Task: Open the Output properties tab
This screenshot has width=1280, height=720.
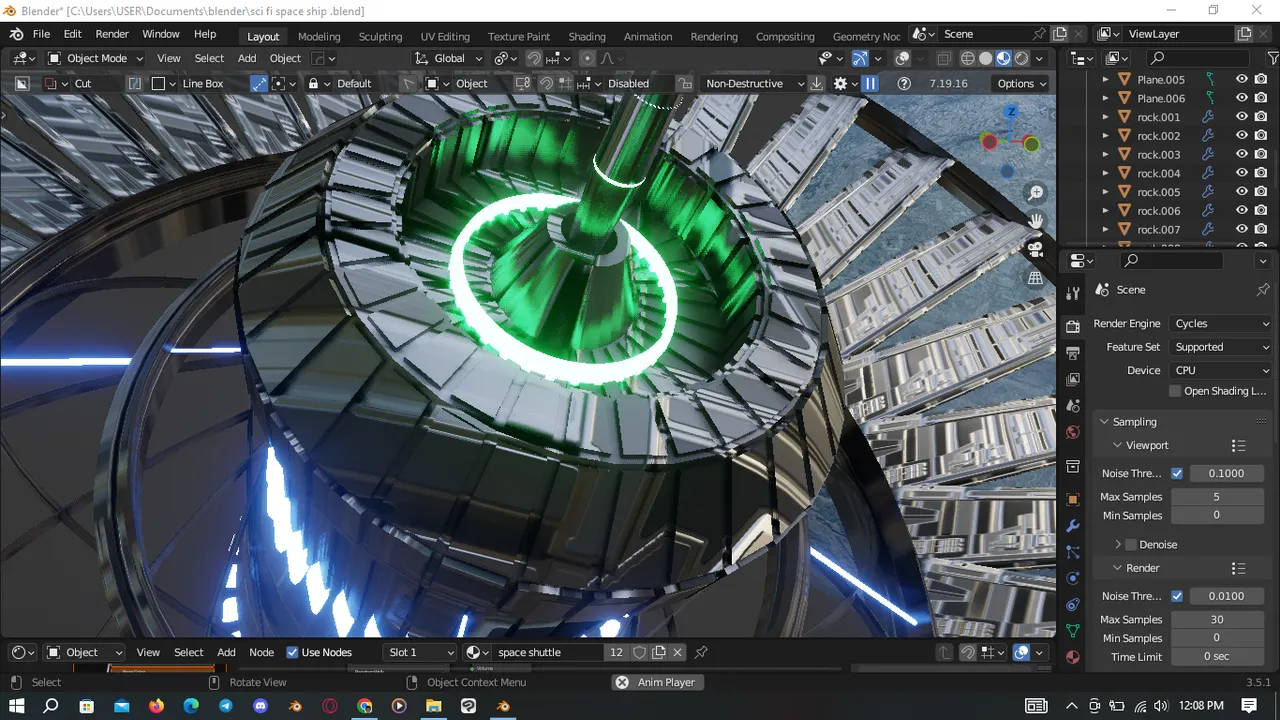Action: pyautogui.click(x=1073, y=353)
